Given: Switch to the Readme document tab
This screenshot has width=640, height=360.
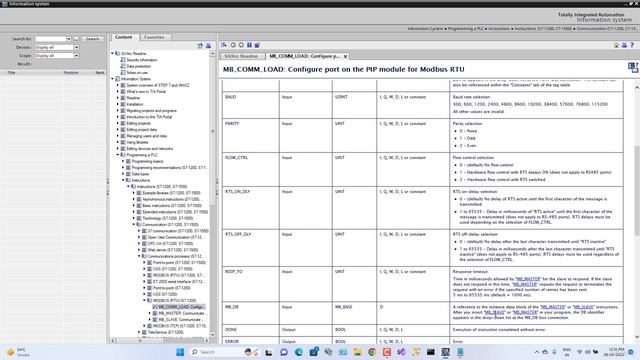Looking at the screenshot, I should [242, 56].
